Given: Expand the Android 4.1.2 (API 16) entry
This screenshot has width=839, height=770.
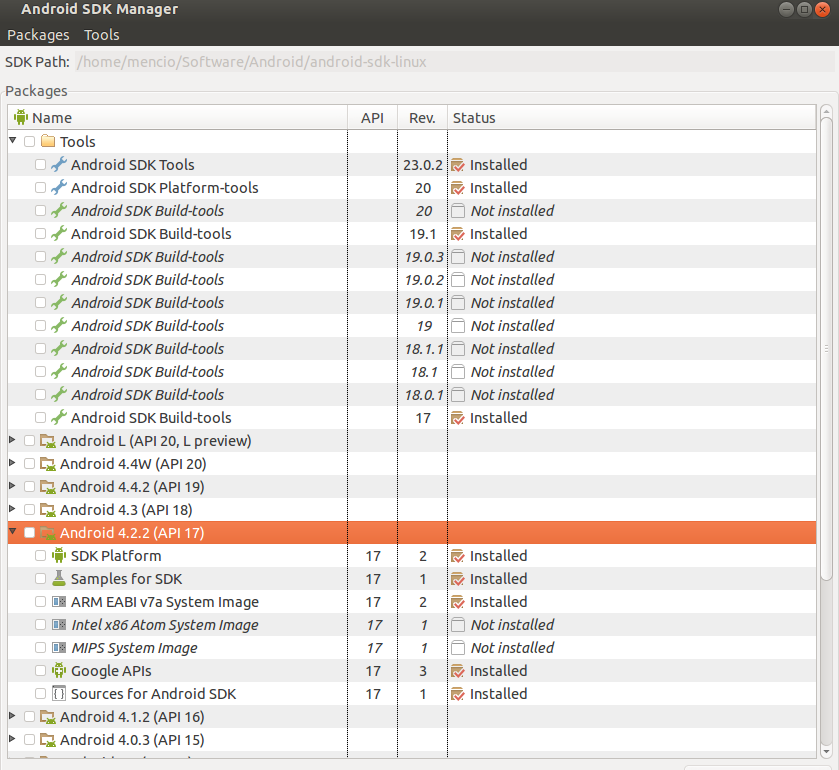Looking at the screenshot, I should click(12, 716).
